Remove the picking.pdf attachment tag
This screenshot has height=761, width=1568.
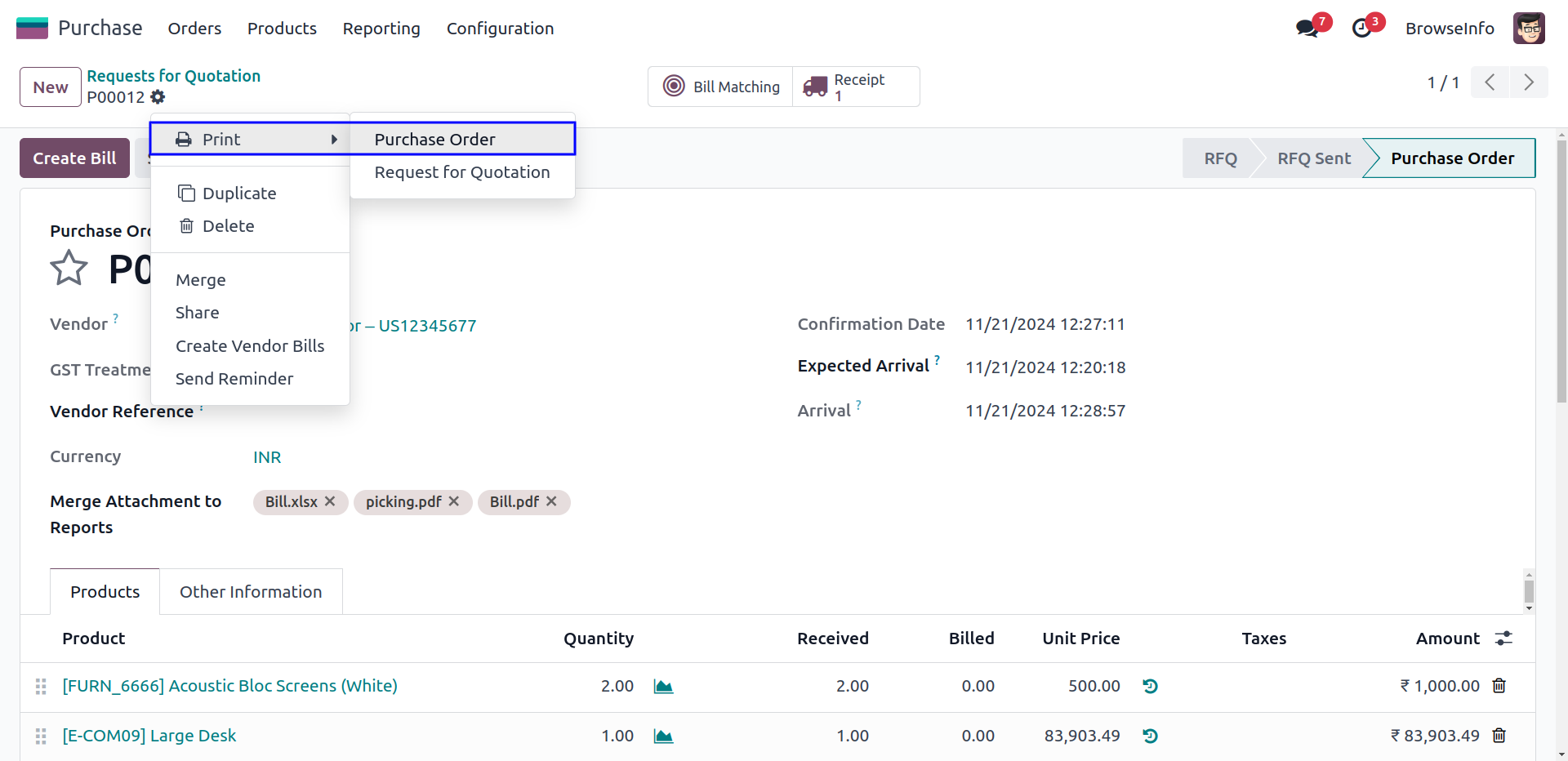[x=454, y=501]
